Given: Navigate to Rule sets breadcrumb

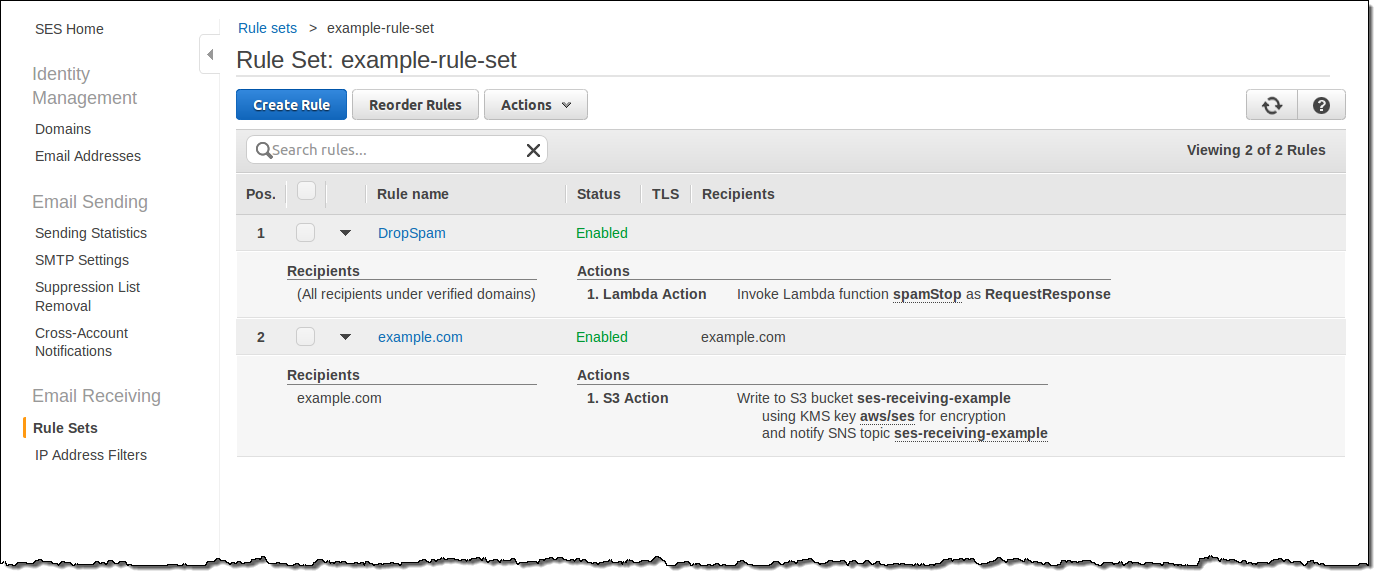Looking at the screenshot, I should coord(267,28).
